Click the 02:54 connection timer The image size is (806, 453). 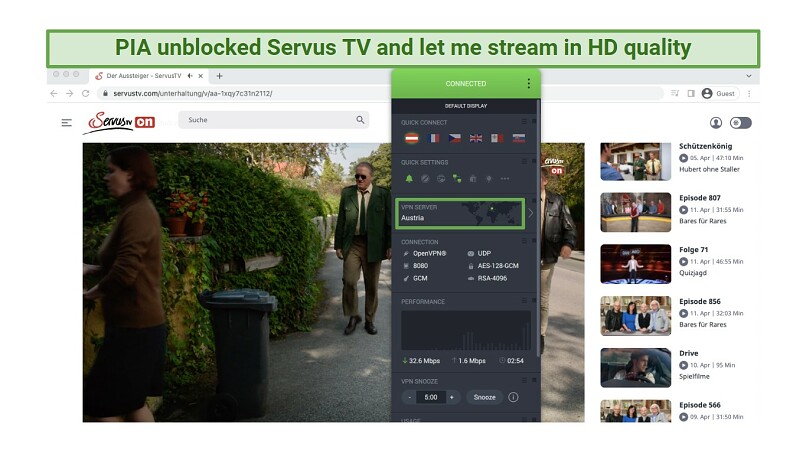point(511,360)
